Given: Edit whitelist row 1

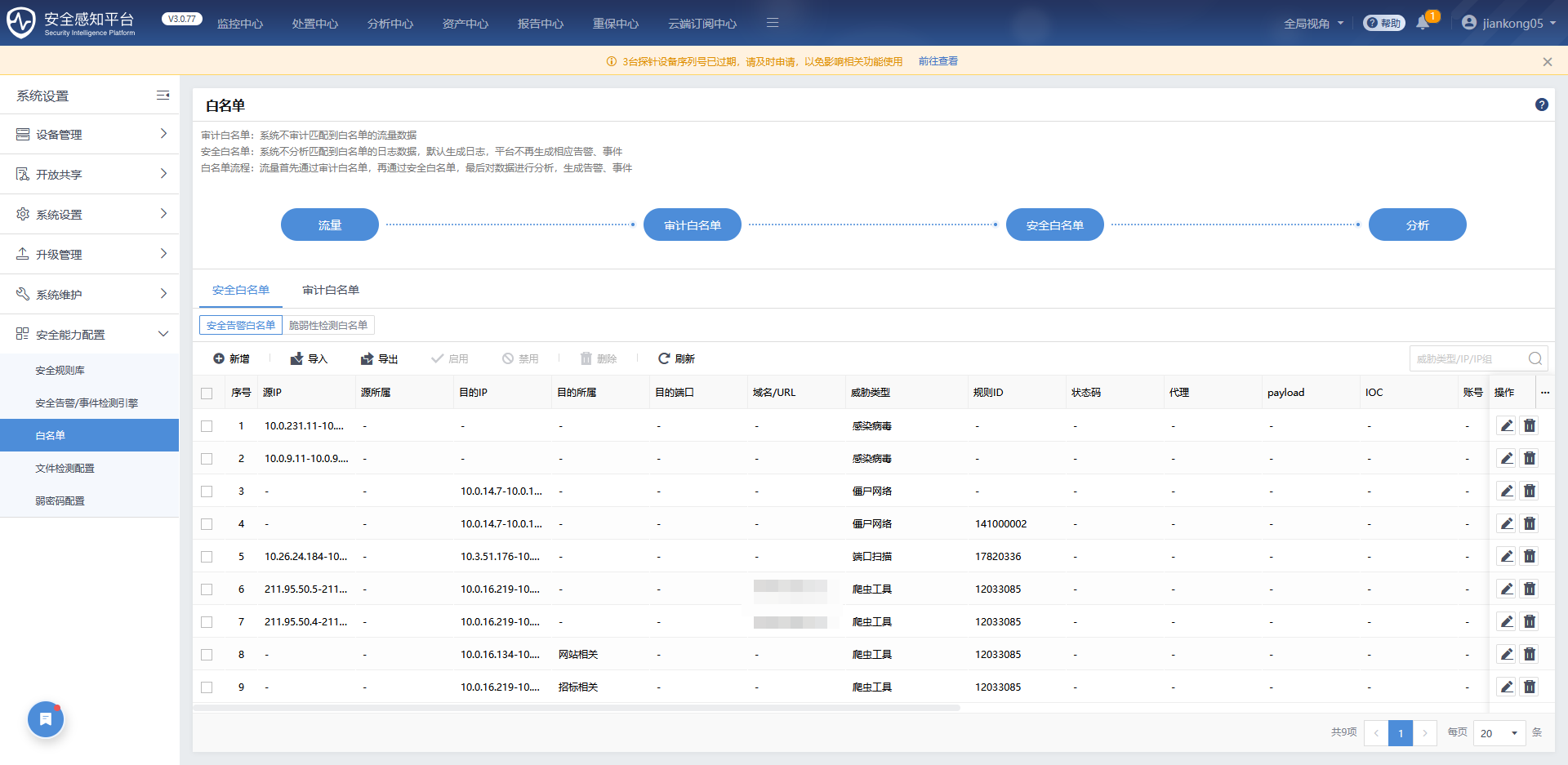Looking at the screenshot, I should coord(1507,425).
